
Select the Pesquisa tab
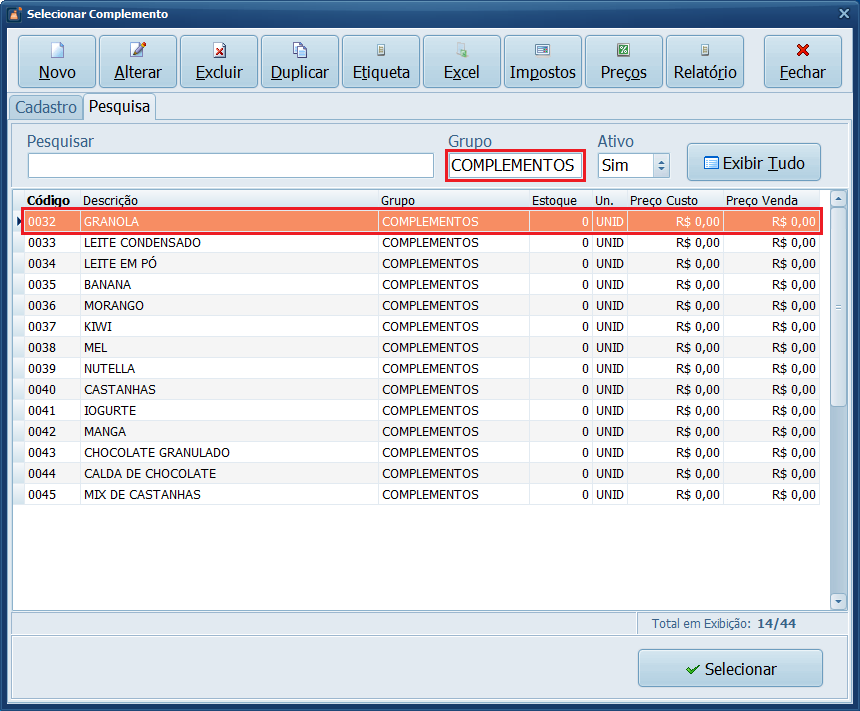119,107
